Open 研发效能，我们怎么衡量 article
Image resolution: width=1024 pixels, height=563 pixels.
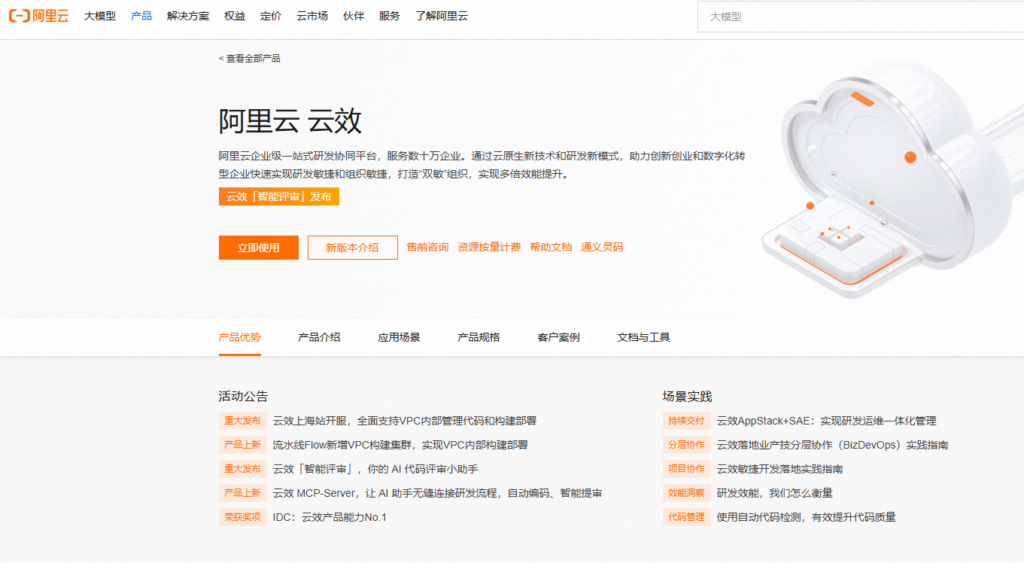(x=775, y=493)
